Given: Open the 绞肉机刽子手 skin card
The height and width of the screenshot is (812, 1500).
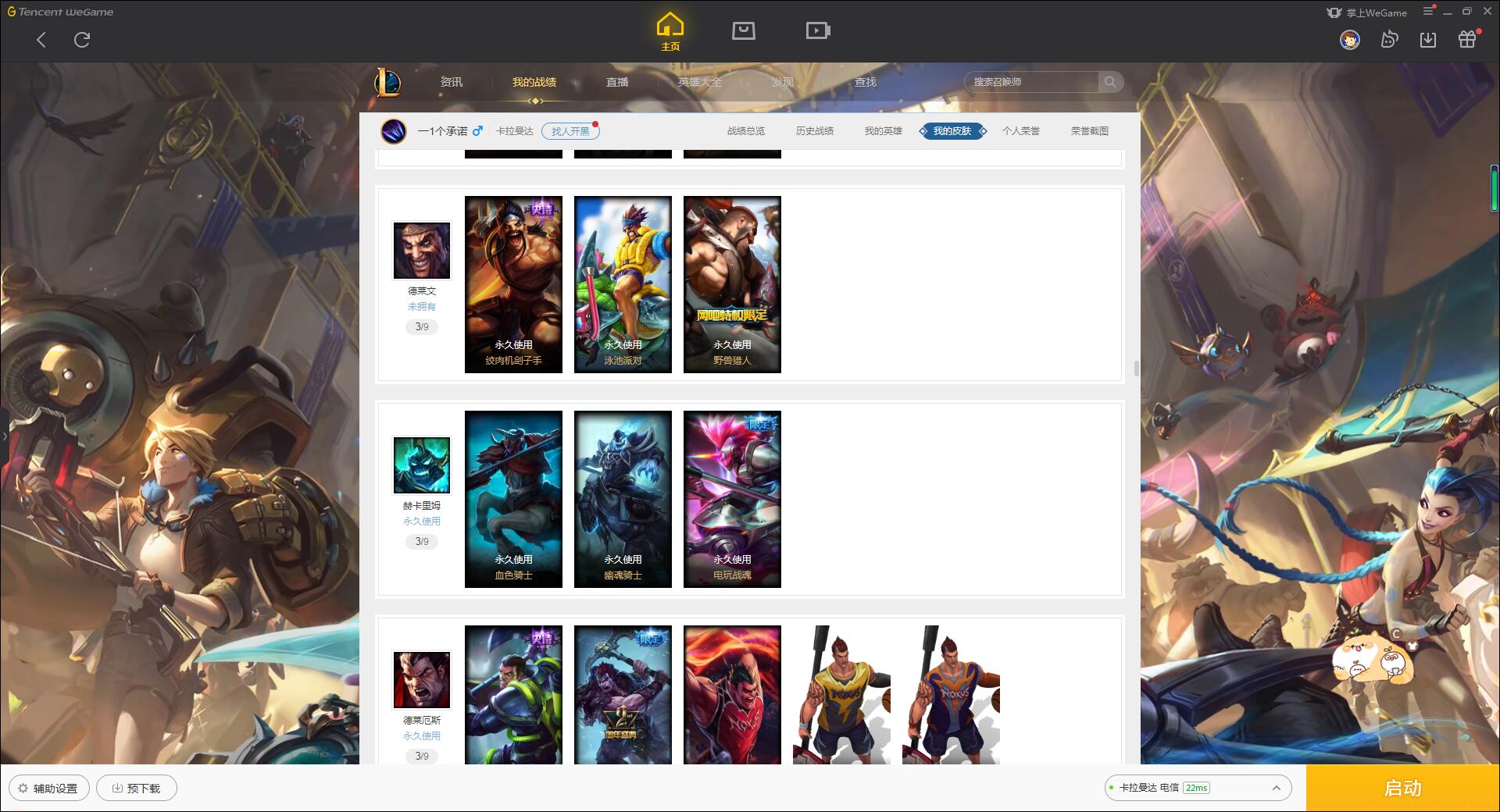Looking at the screenshot, I should [513, 284].
